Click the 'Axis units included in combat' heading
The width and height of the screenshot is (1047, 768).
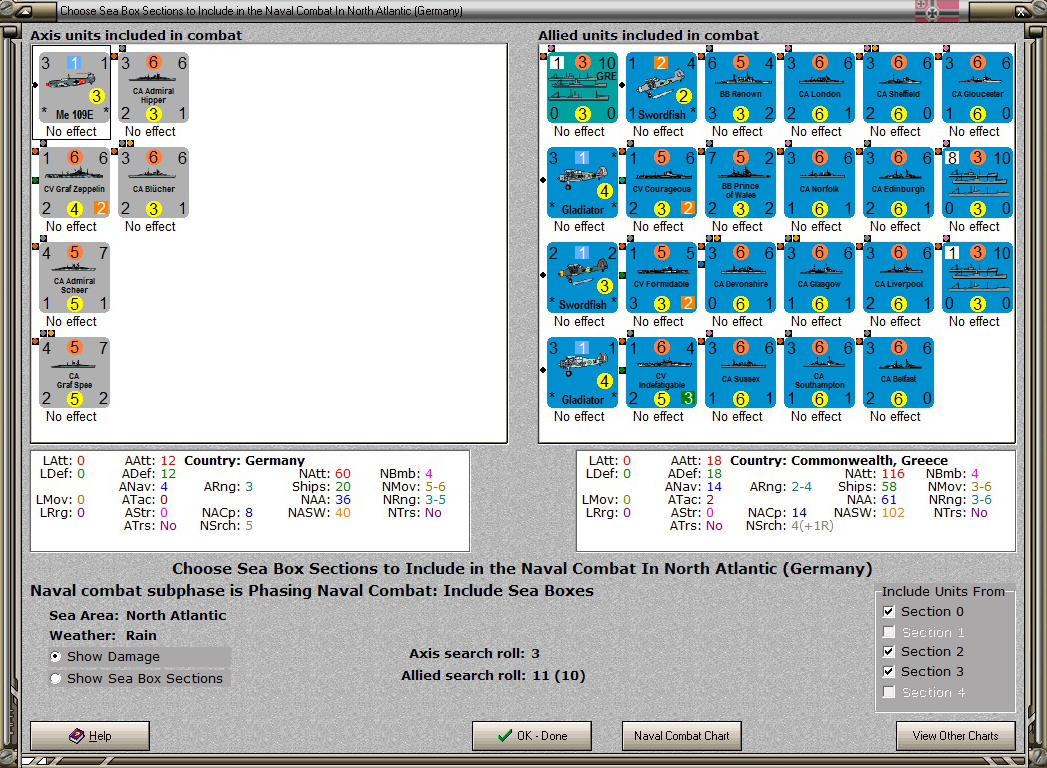pyautogui.click(x=136, y=35)
